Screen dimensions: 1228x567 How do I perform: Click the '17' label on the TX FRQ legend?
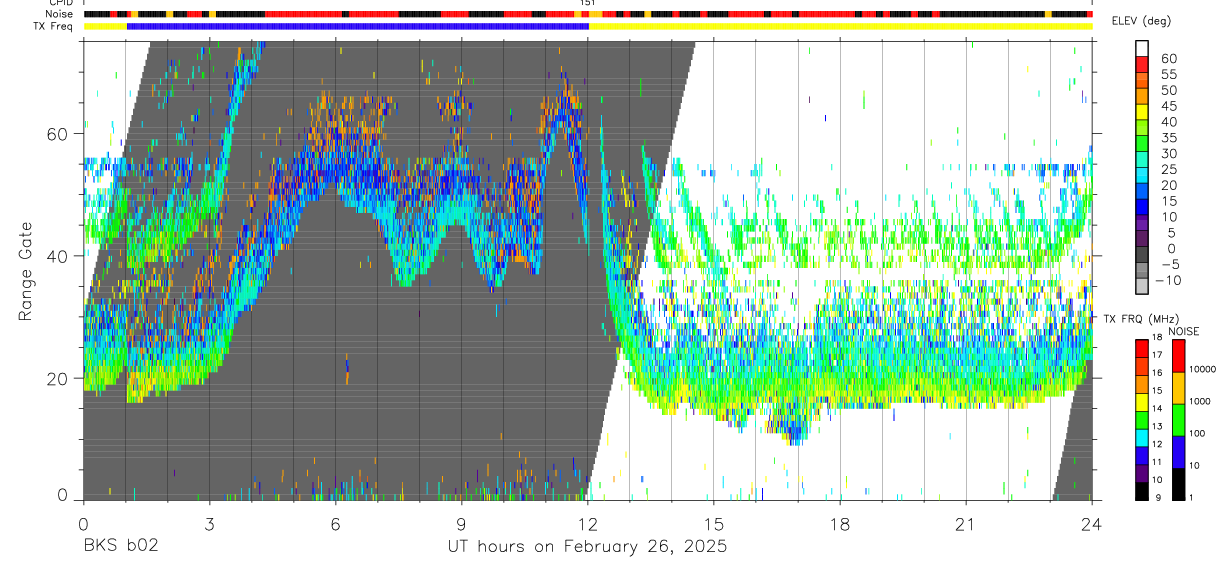[1157, 356]
